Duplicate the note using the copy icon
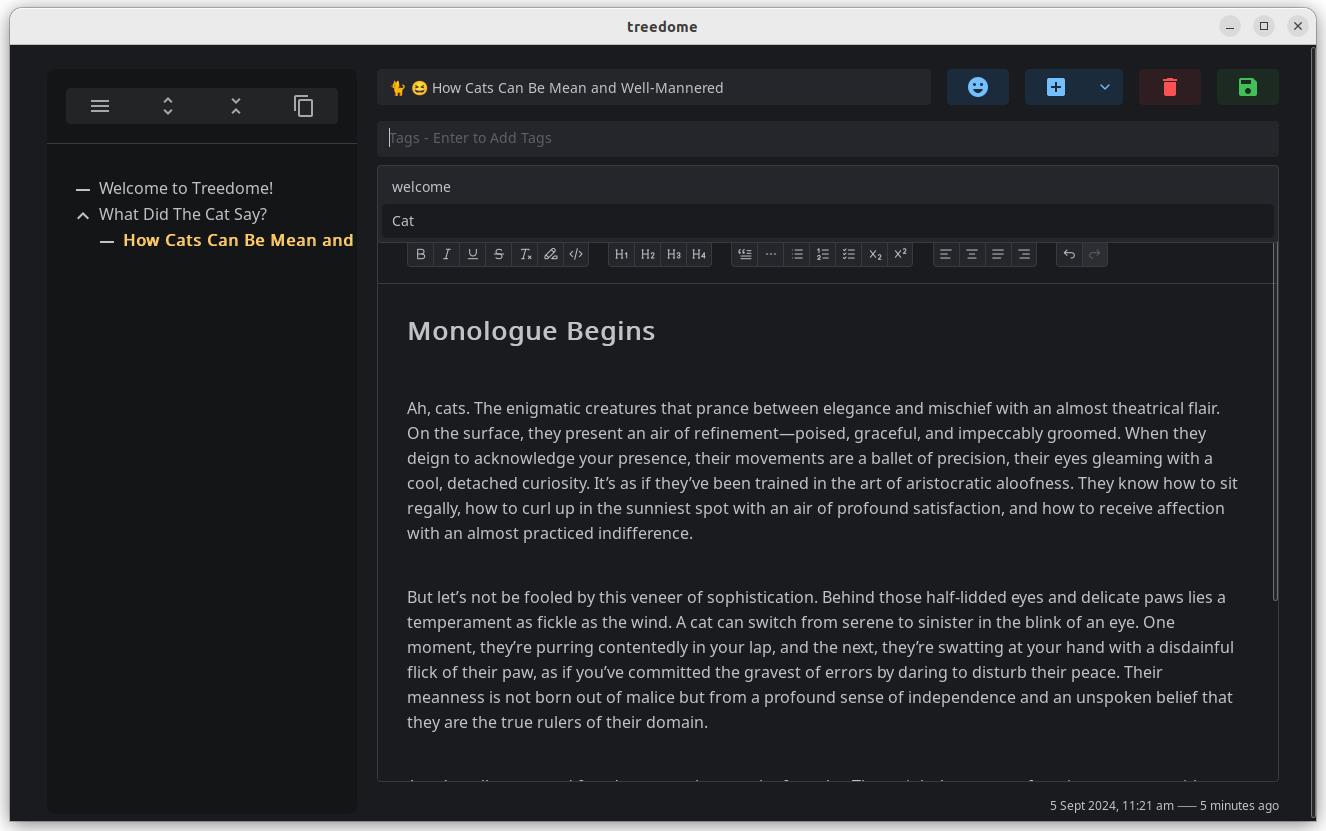Image resolution: width=1326 pixels, height=831 pixels. click(303, 105)
